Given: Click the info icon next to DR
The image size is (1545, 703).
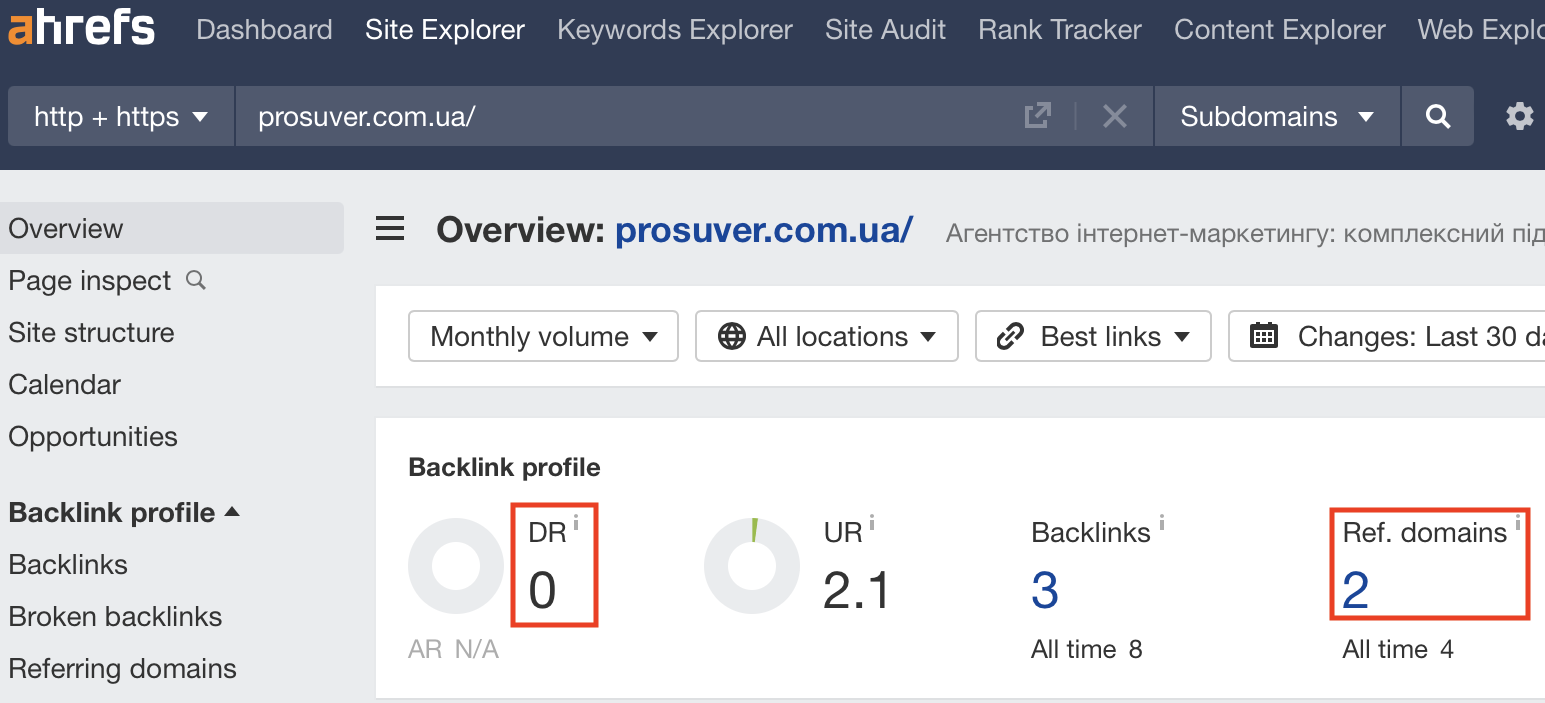Looking at the screenshot, I should (x=577, y=521).
